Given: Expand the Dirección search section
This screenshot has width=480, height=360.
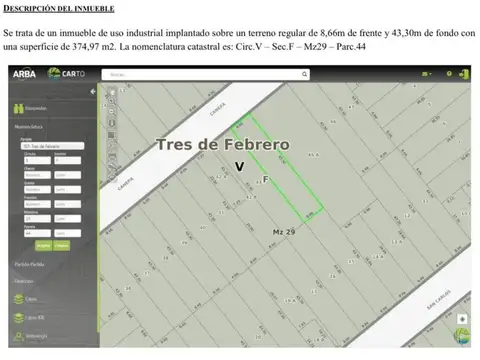Looking at the screenshot, I should coord(24,281).
